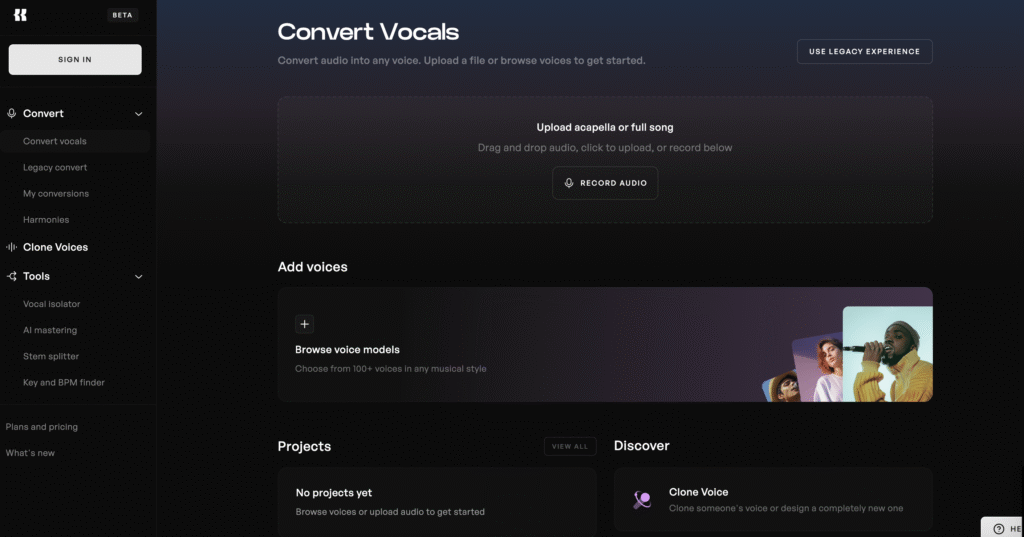
Task: Click the help question mark icon
Action: click(999, 529)
